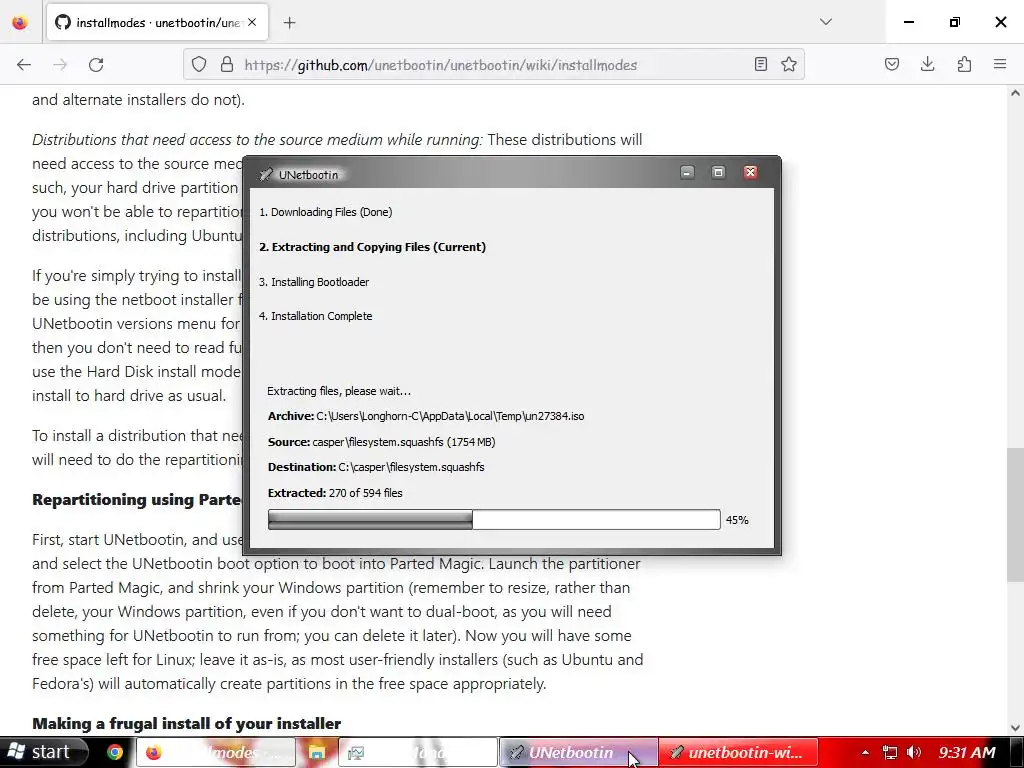Open the Firefox downloads panel
This screenshot has width=1024, height=768.
click(927, 64)
